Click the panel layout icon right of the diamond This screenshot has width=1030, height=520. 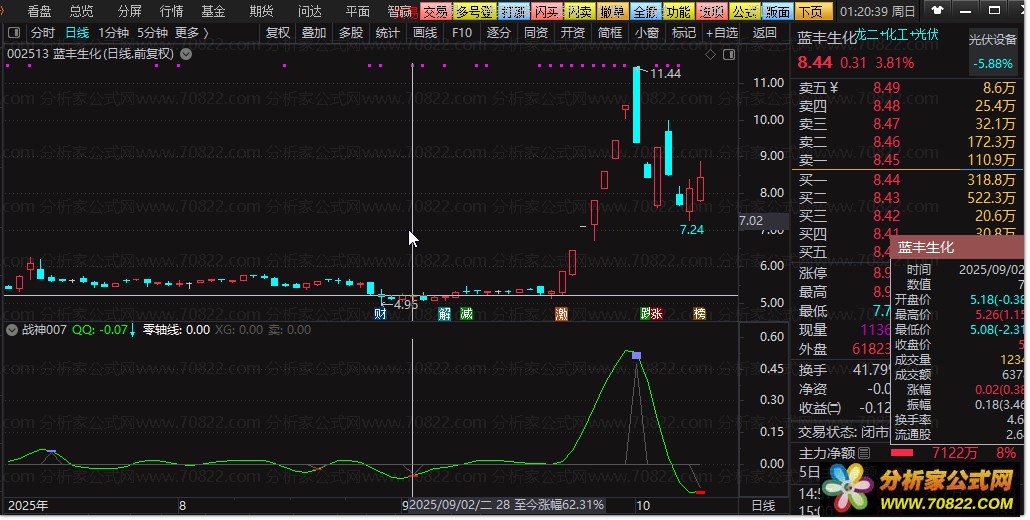[x=728, y=55]
